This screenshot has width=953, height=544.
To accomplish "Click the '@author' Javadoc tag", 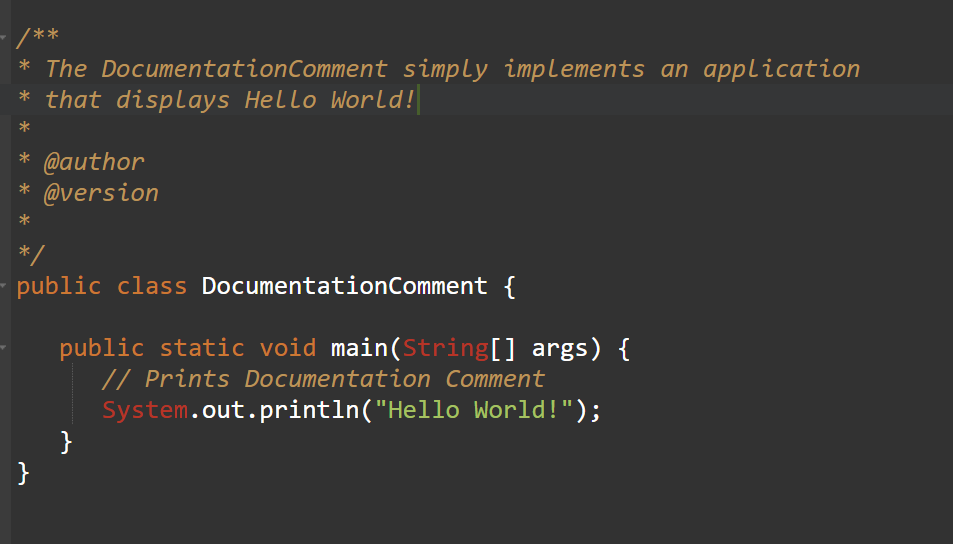I will click(94, 162).
